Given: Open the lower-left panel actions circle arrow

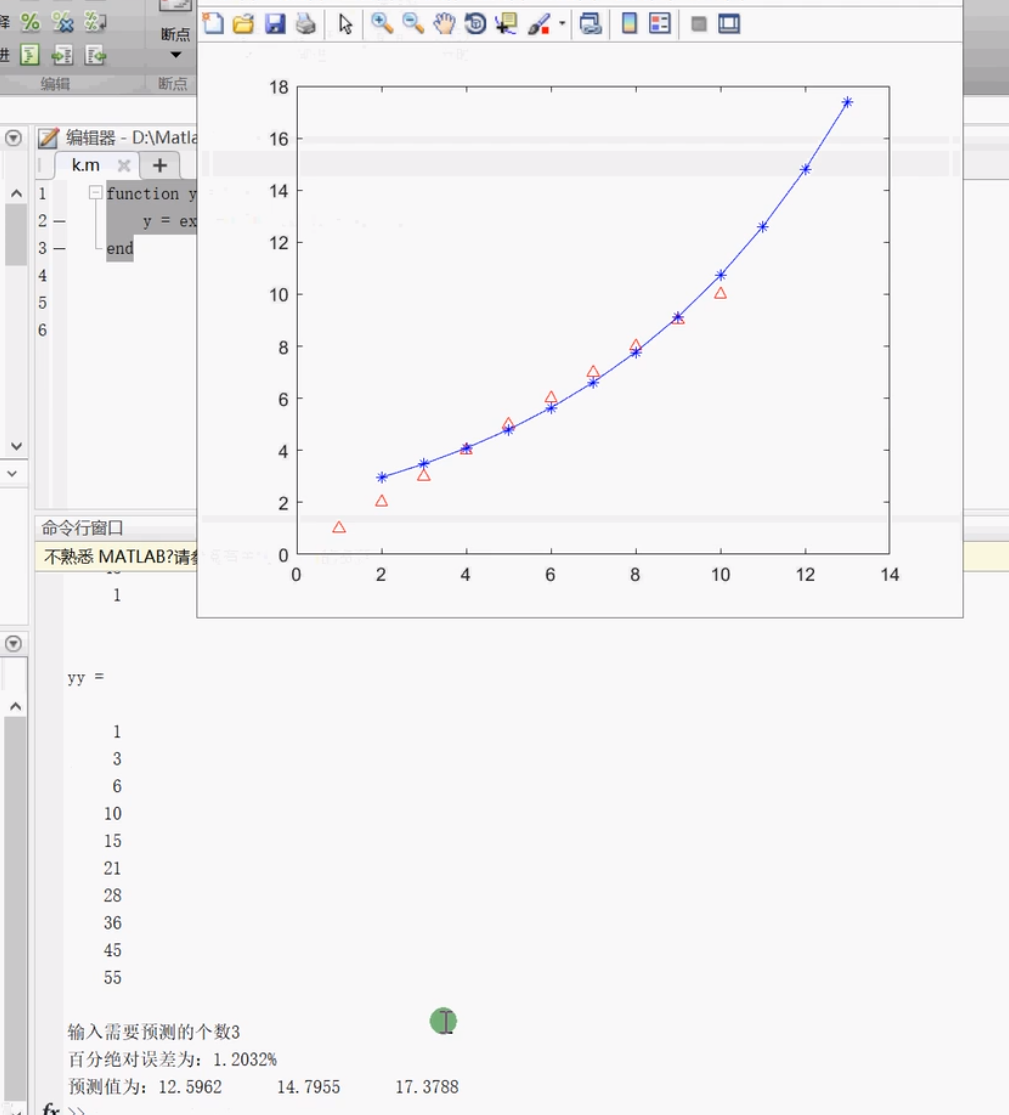Looking at the screenshot, I should point(14,644).
